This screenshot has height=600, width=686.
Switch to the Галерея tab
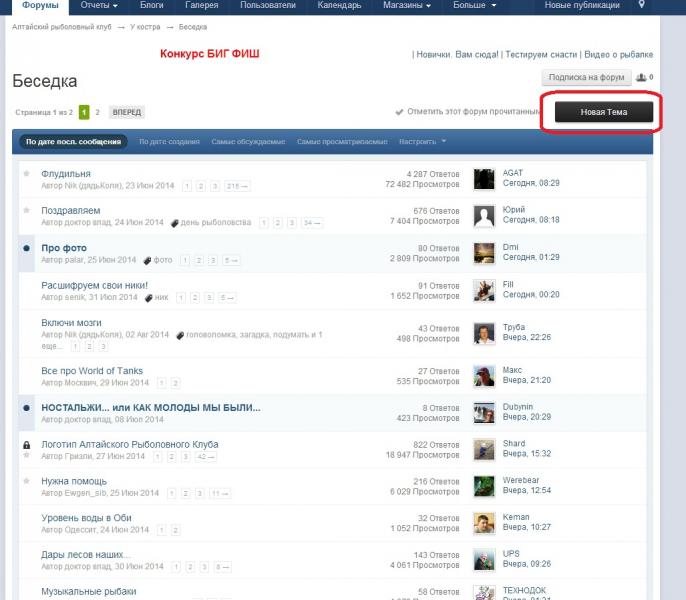203,6
